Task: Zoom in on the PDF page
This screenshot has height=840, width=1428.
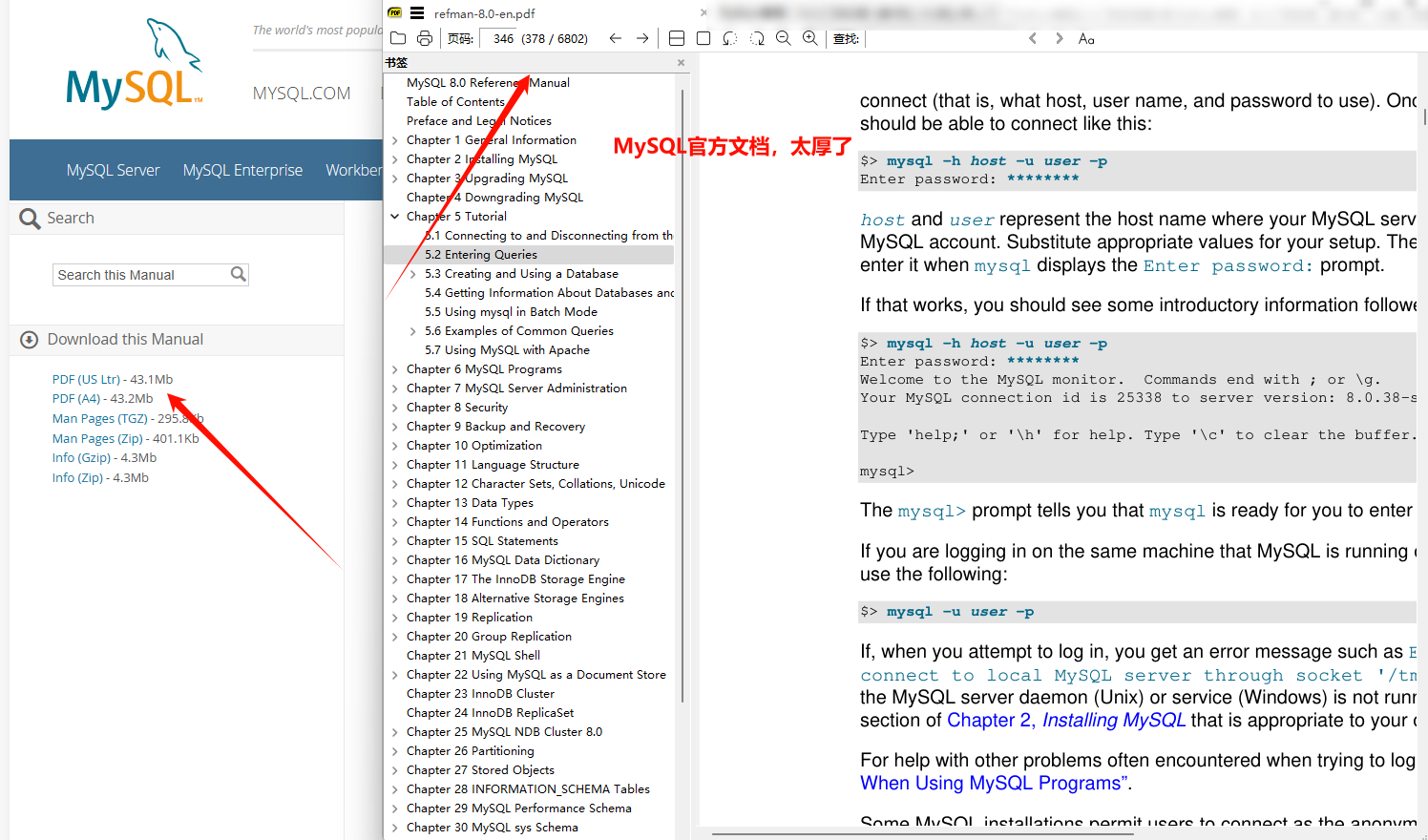Action: pos(810,38)
